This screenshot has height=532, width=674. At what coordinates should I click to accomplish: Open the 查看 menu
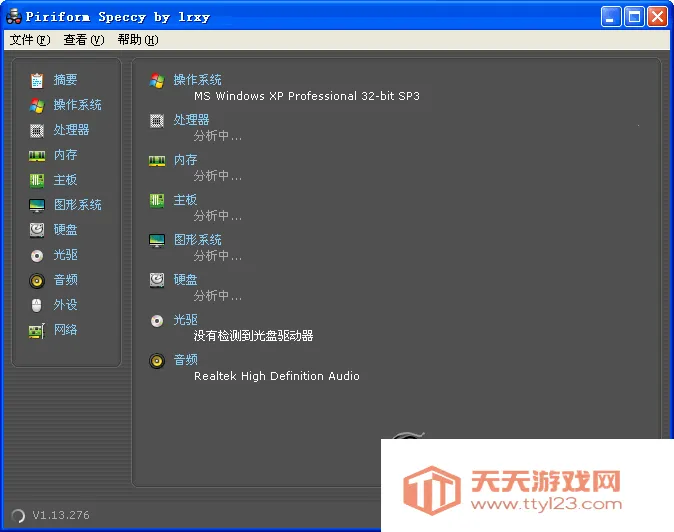pos(83,40)
